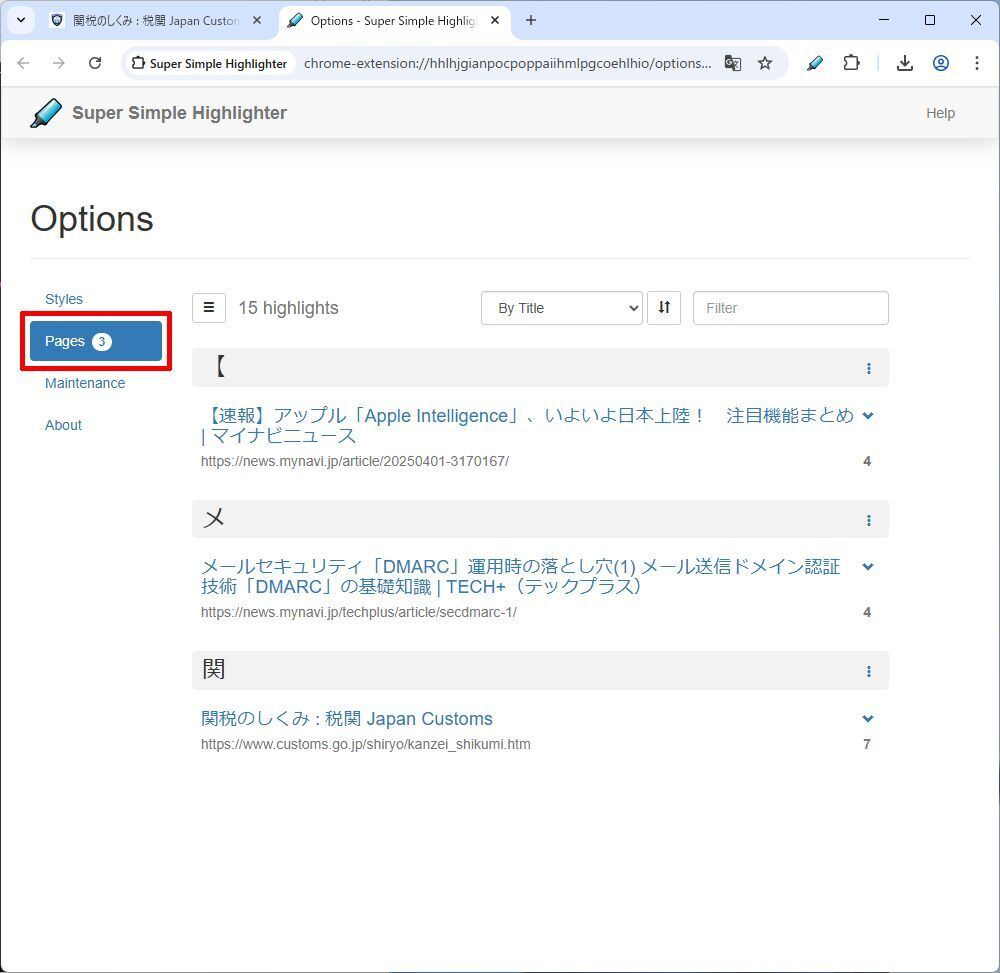Image resolution: width=1000 pixels, height=973 pixels.
Task: Bookmark this page with the star icon
Action: coord(765,63)
